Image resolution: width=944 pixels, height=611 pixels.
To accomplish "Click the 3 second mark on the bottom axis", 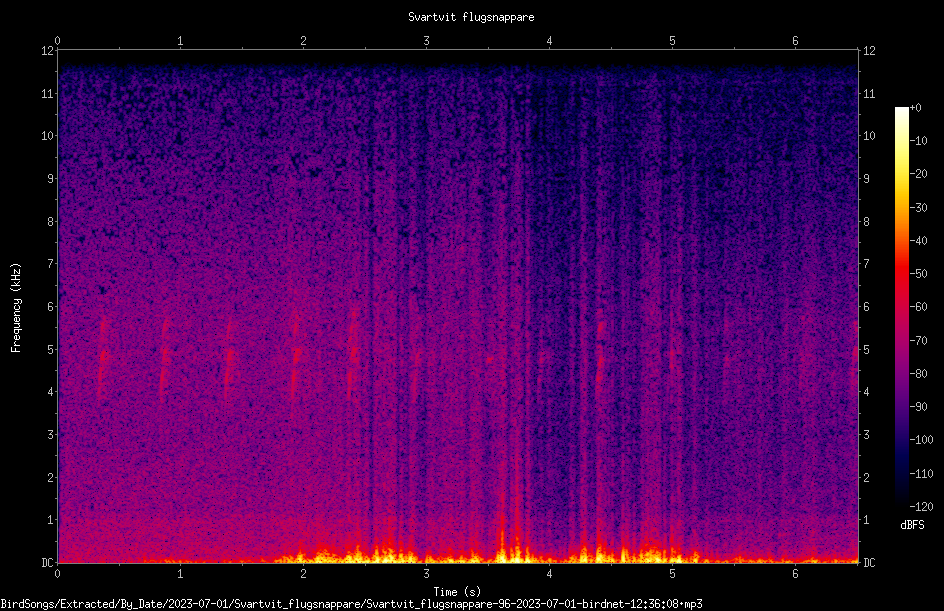I will pos(426,574).
